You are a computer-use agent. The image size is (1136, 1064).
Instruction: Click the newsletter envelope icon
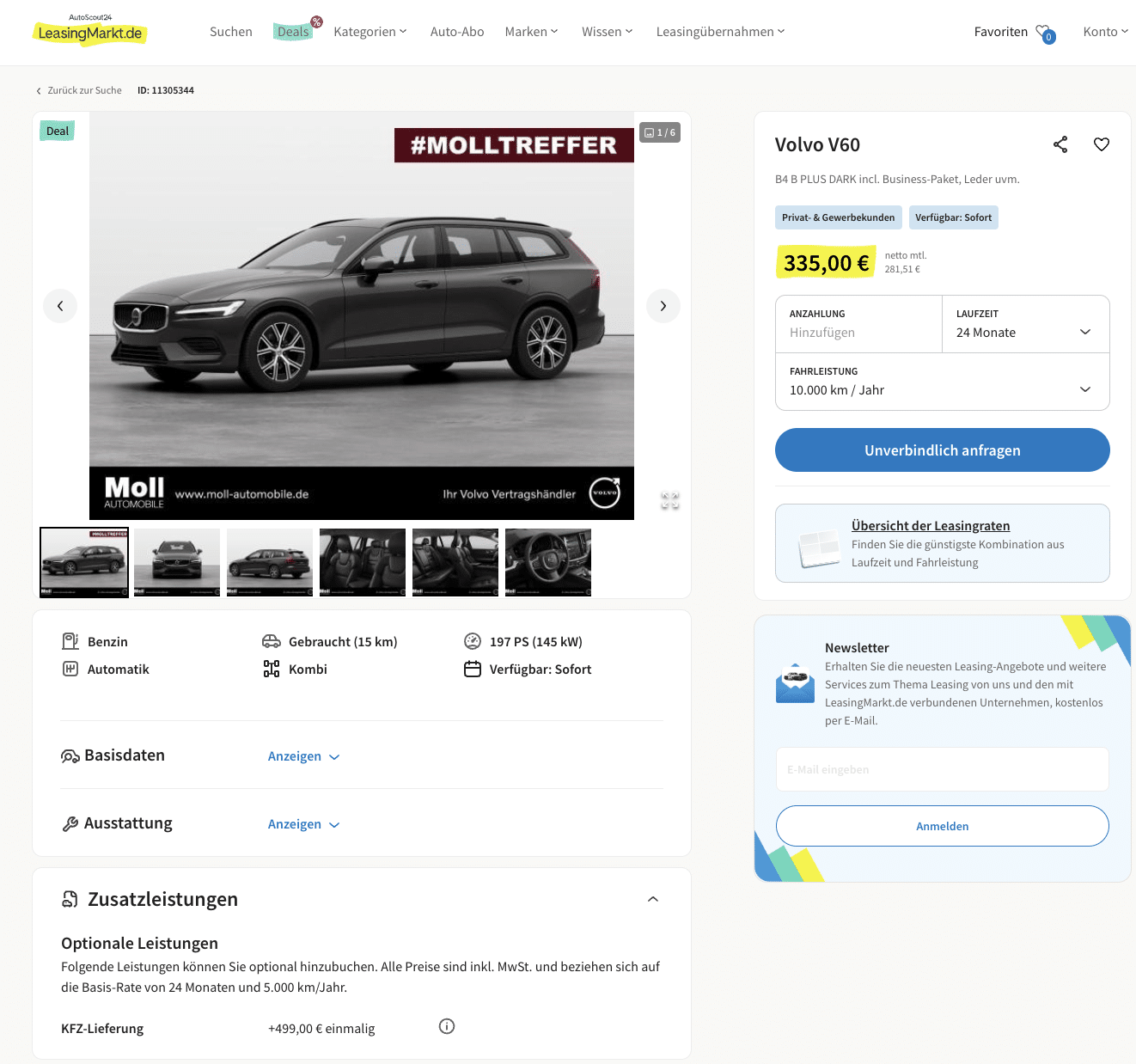tap(795, 683)
